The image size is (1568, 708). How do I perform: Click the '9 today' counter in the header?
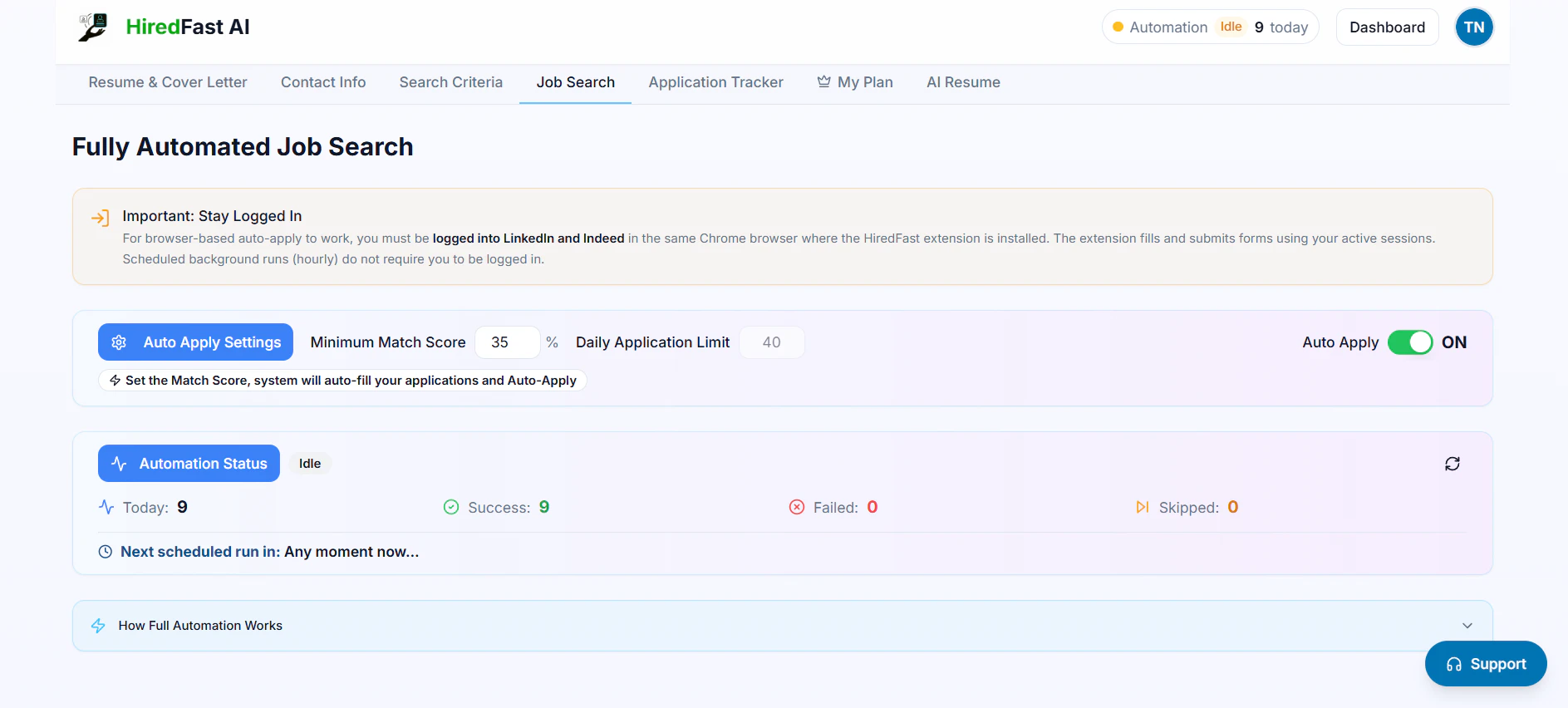click(x=1281, y=27)
